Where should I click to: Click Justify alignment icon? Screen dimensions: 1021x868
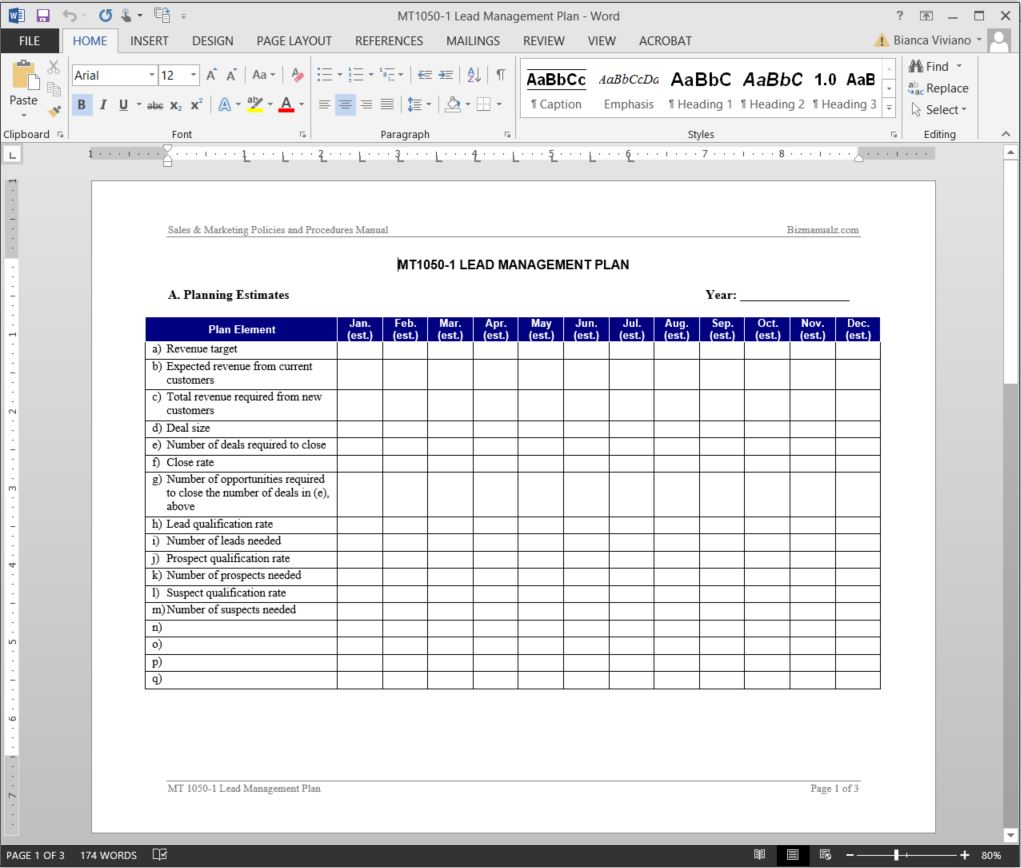point(387,104)
